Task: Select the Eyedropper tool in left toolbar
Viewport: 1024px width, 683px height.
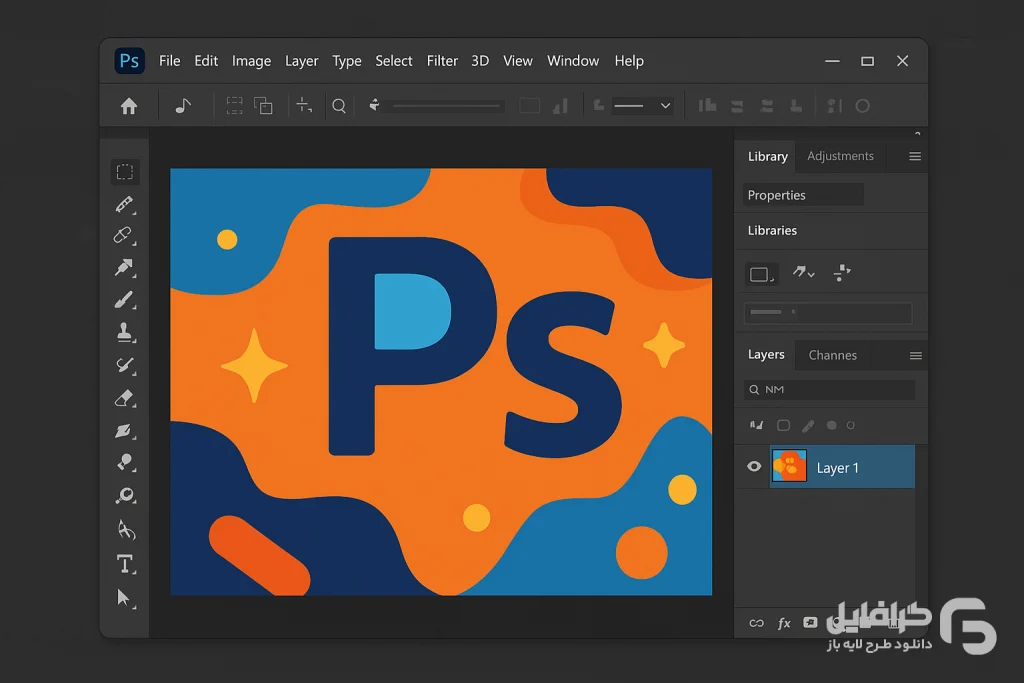Action: point(125,204)
